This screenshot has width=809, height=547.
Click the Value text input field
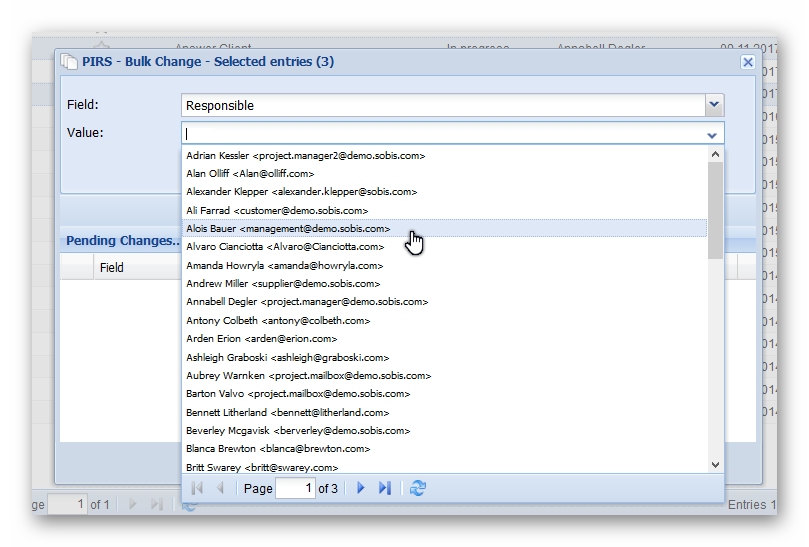pos(440,134)
